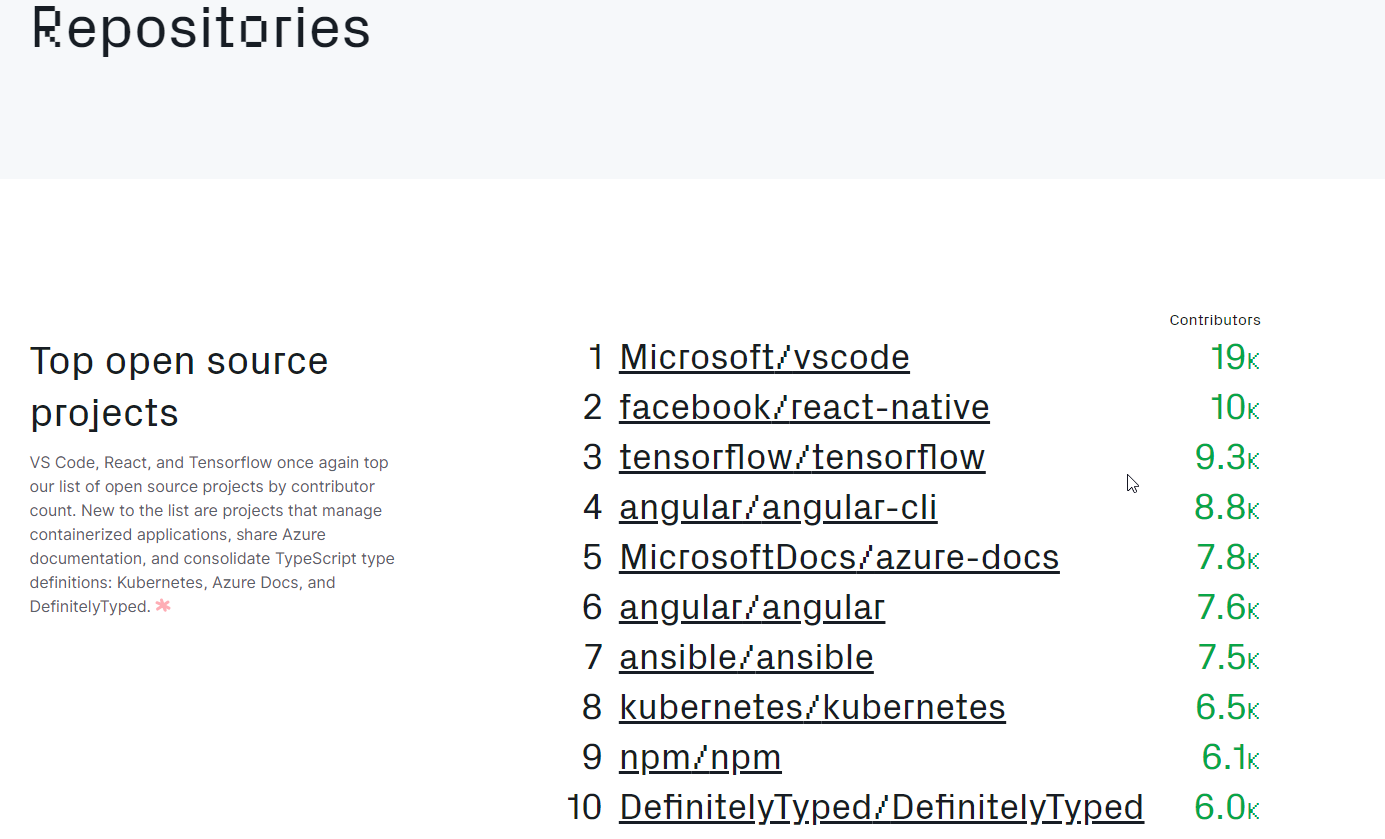Open the angular/angular-cli repository link
The image size is (1385, 839).
(778, 507)
